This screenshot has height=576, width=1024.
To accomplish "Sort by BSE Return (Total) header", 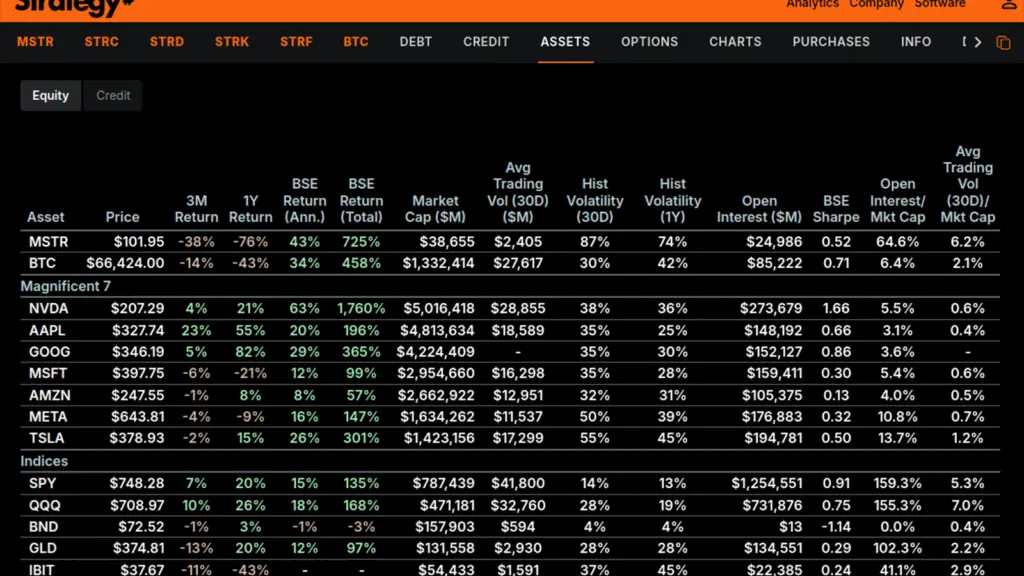I will tap(361, 200).
